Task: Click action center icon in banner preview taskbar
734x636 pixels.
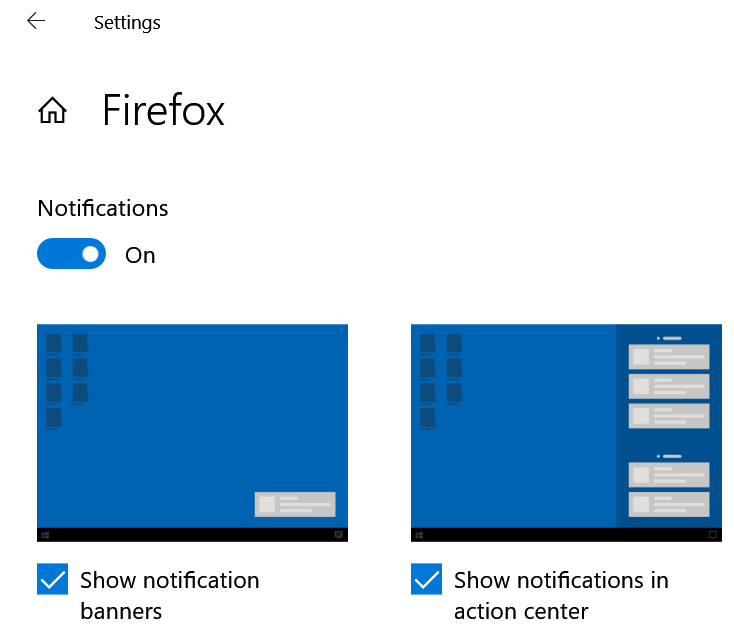Action: pos(339,535)
